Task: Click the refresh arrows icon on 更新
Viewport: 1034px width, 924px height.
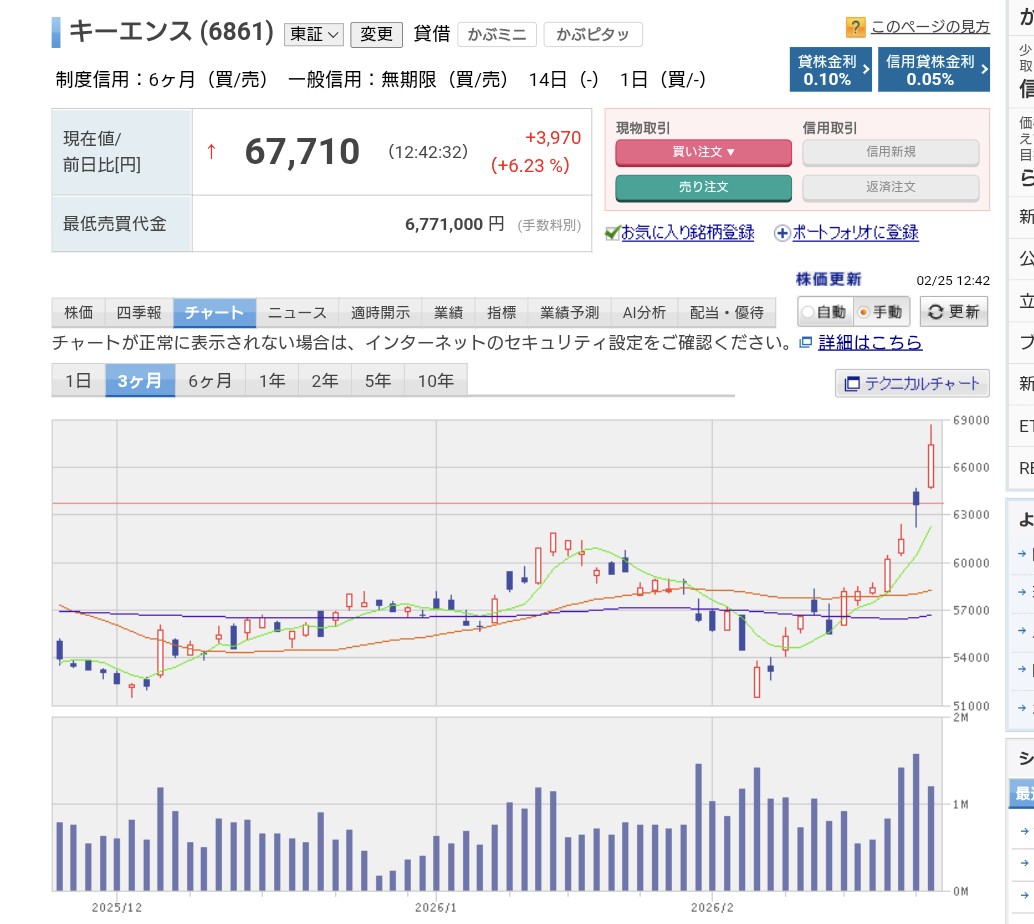Action: [x=935, y=312]
